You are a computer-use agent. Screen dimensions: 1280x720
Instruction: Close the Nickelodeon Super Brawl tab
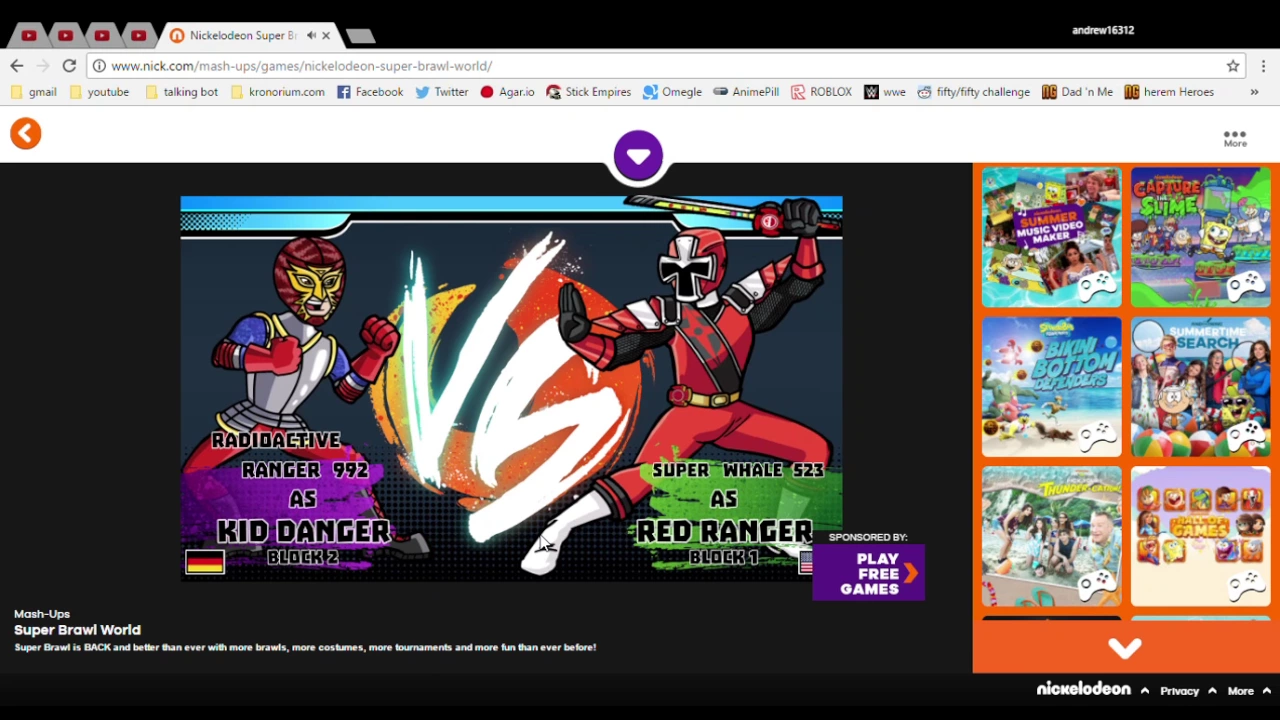click(x=326, y=35)
